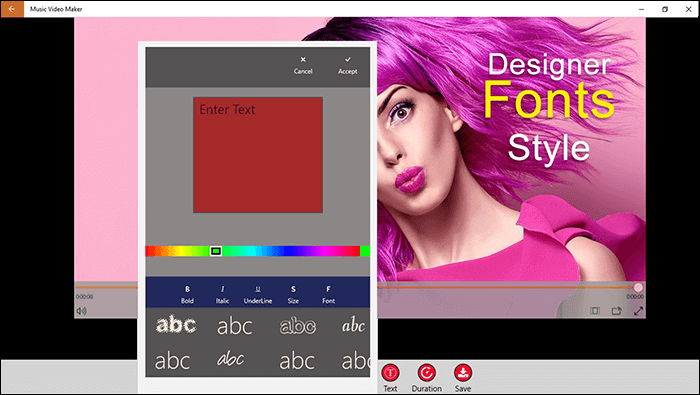Choose the handwritten script abc font
The width and height of the screenshot is (700, 395).
(231, 358)
